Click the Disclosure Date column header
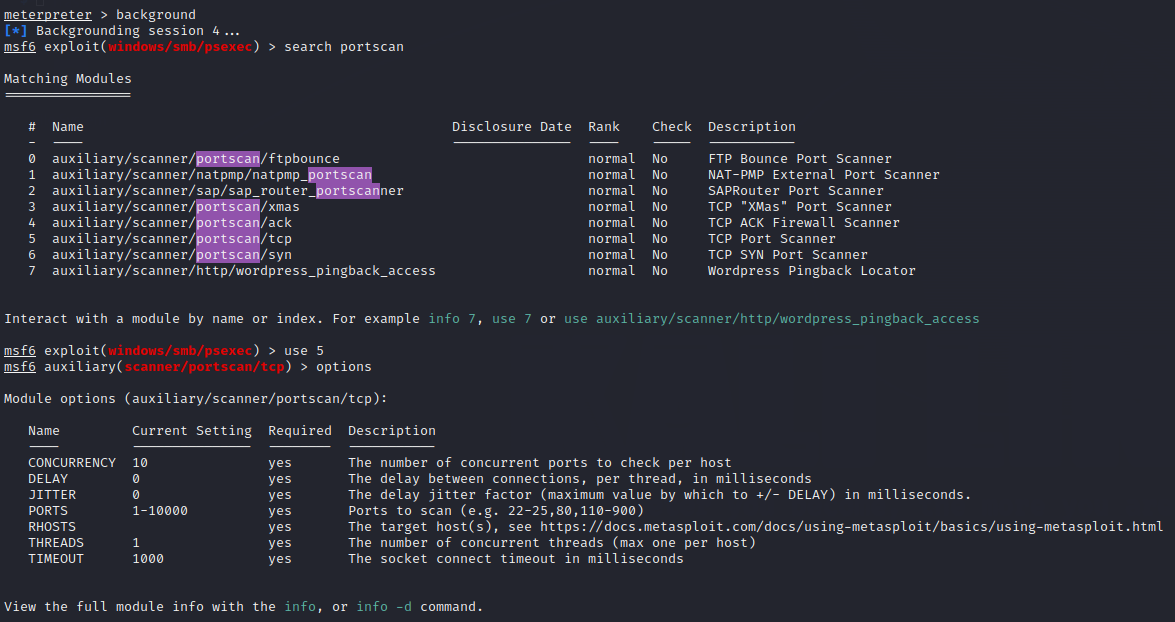The image size is (1175, 622). 511,127
